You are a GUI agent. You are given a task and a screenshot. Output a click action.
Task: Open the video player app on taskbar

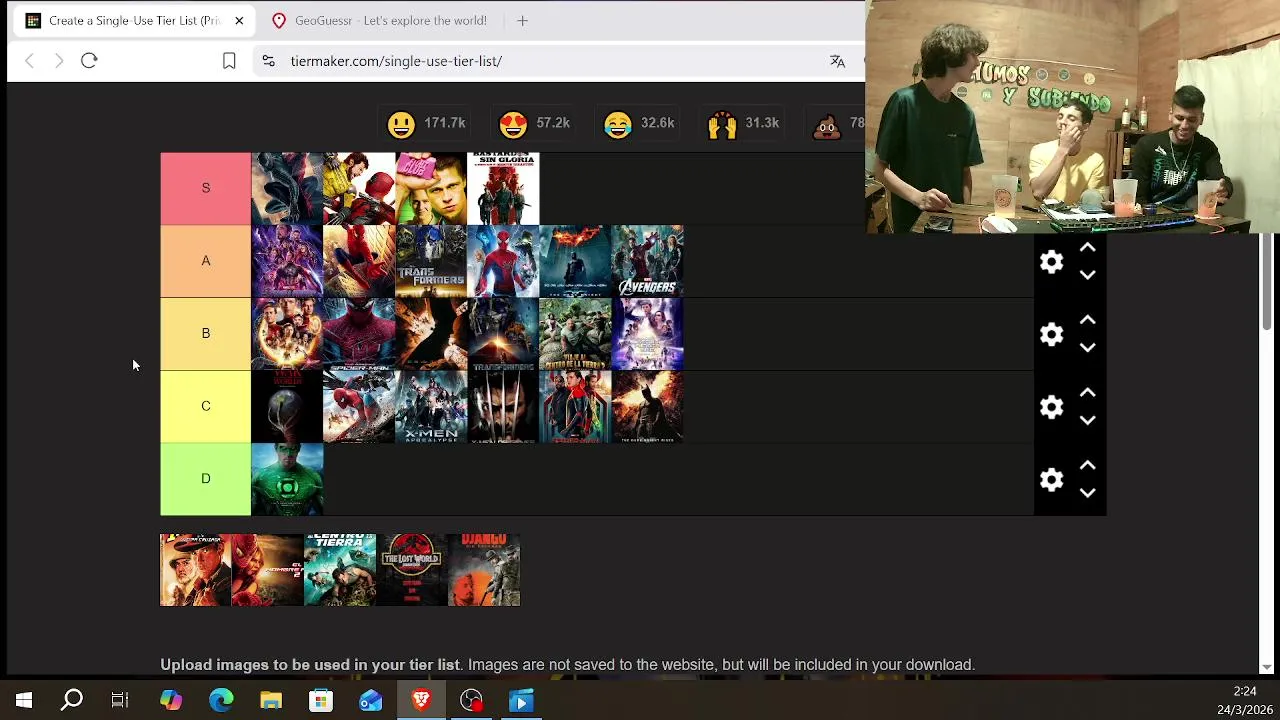(x=521, y=701)
